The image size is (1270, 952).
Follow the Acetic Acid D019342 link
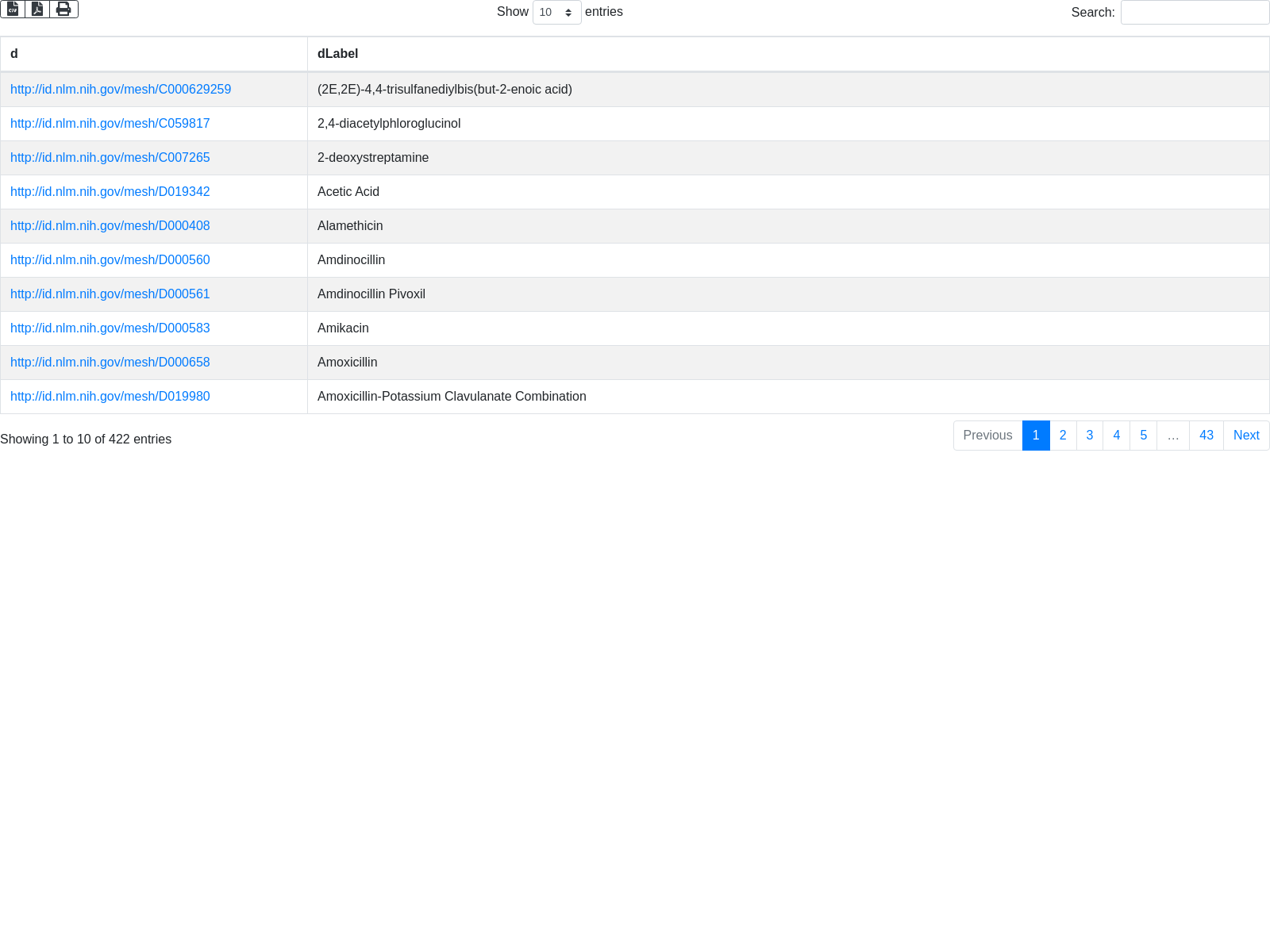tap(110, 192)
